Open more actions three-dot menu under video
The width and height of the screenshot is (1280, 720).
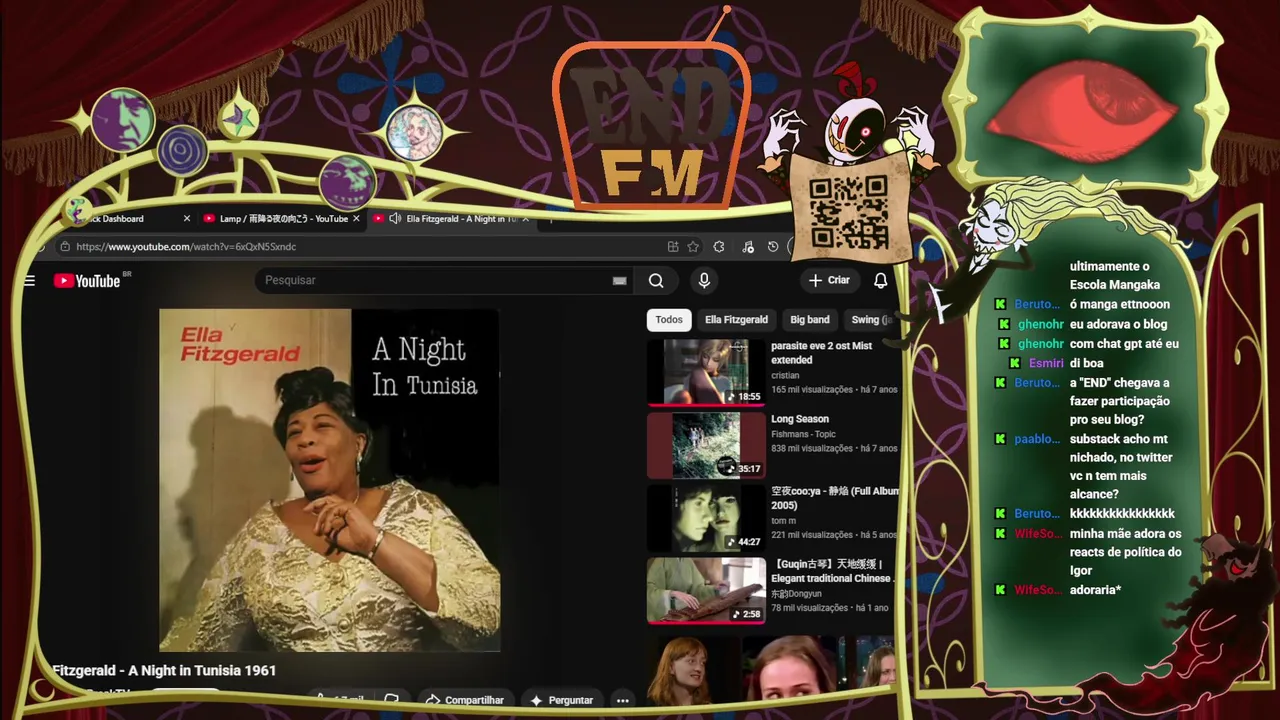pyautogui.click(x=622, y=700)
